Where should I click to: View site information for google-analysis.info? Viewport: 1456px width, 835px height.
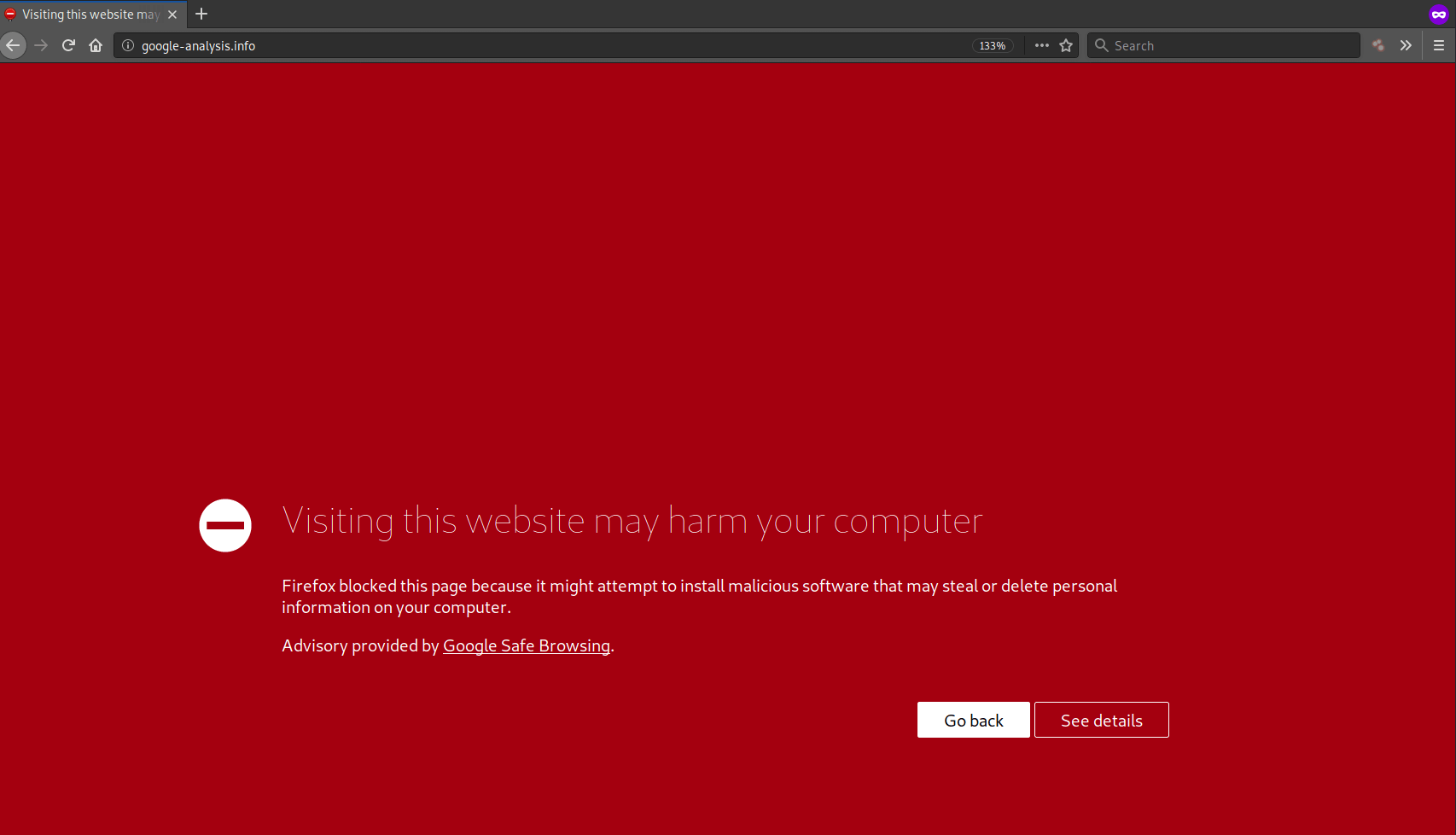[x=126, y=45]
